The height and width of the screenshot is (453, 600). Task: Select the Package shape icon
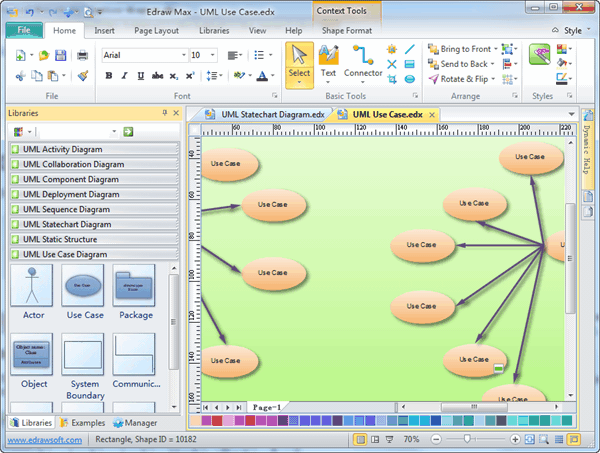pos(133,291)
